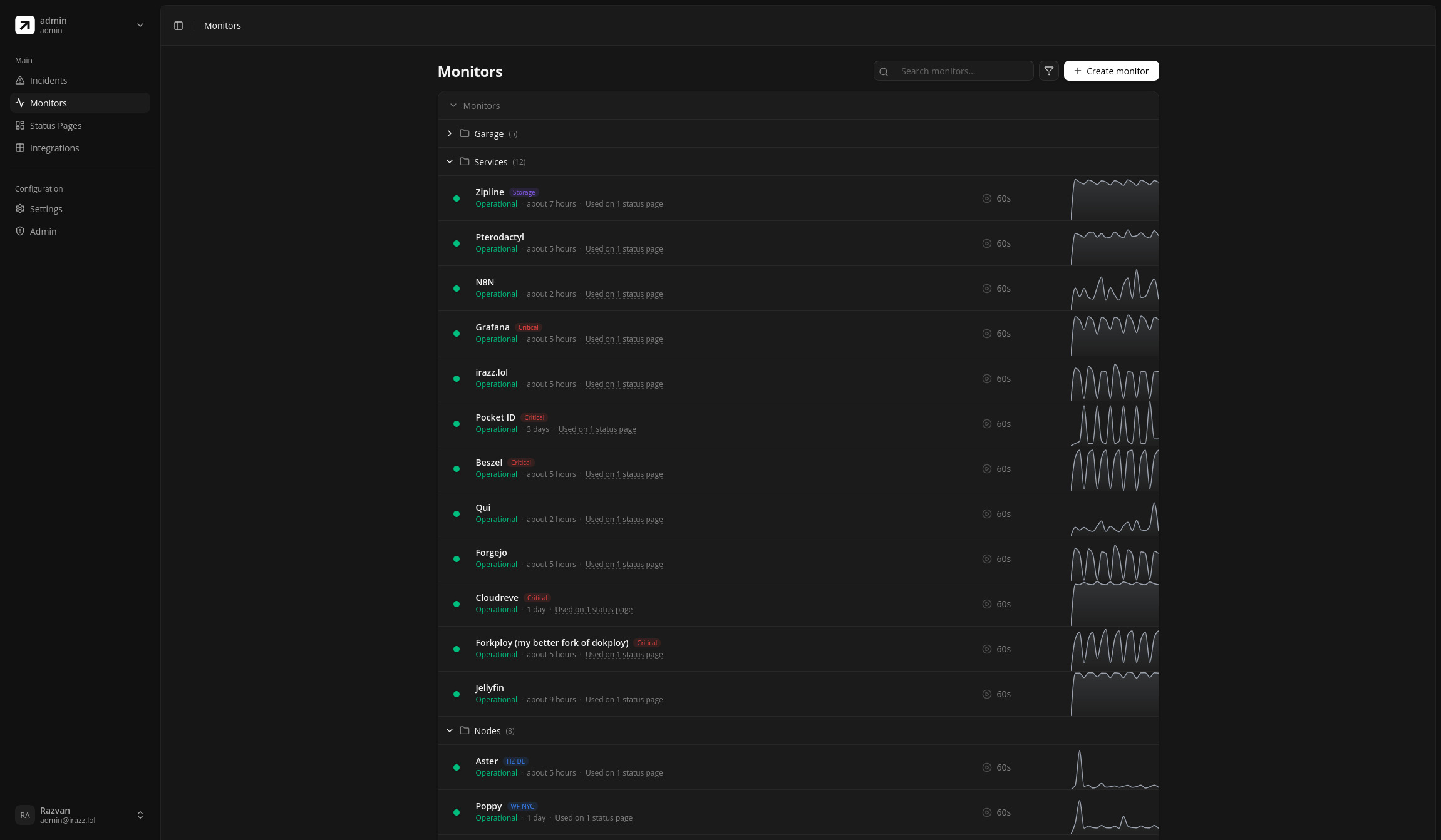Click the search magnifier icon

[884, 71]
